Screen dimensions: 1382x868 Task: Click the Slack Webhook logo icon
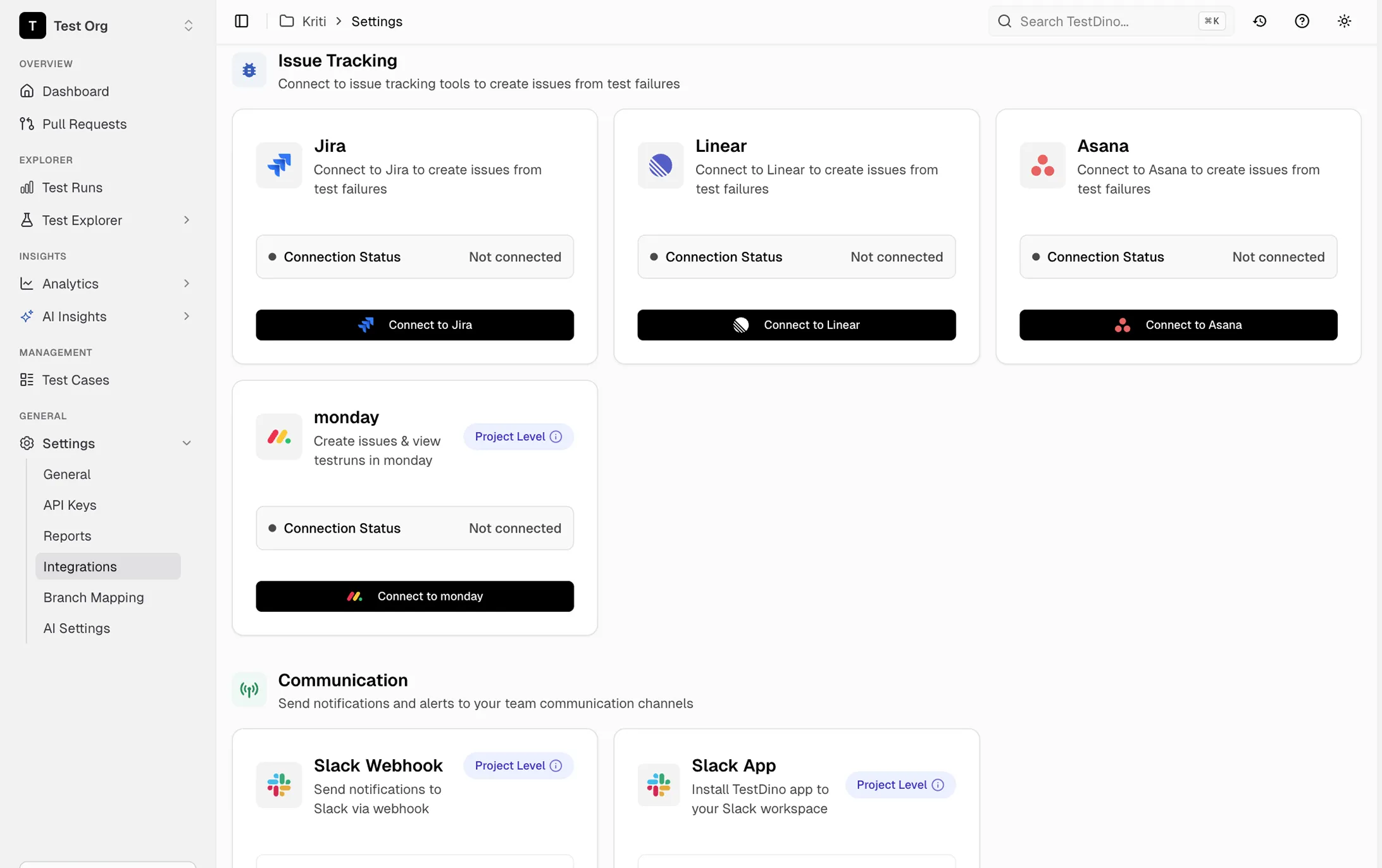tap(279, 784)
